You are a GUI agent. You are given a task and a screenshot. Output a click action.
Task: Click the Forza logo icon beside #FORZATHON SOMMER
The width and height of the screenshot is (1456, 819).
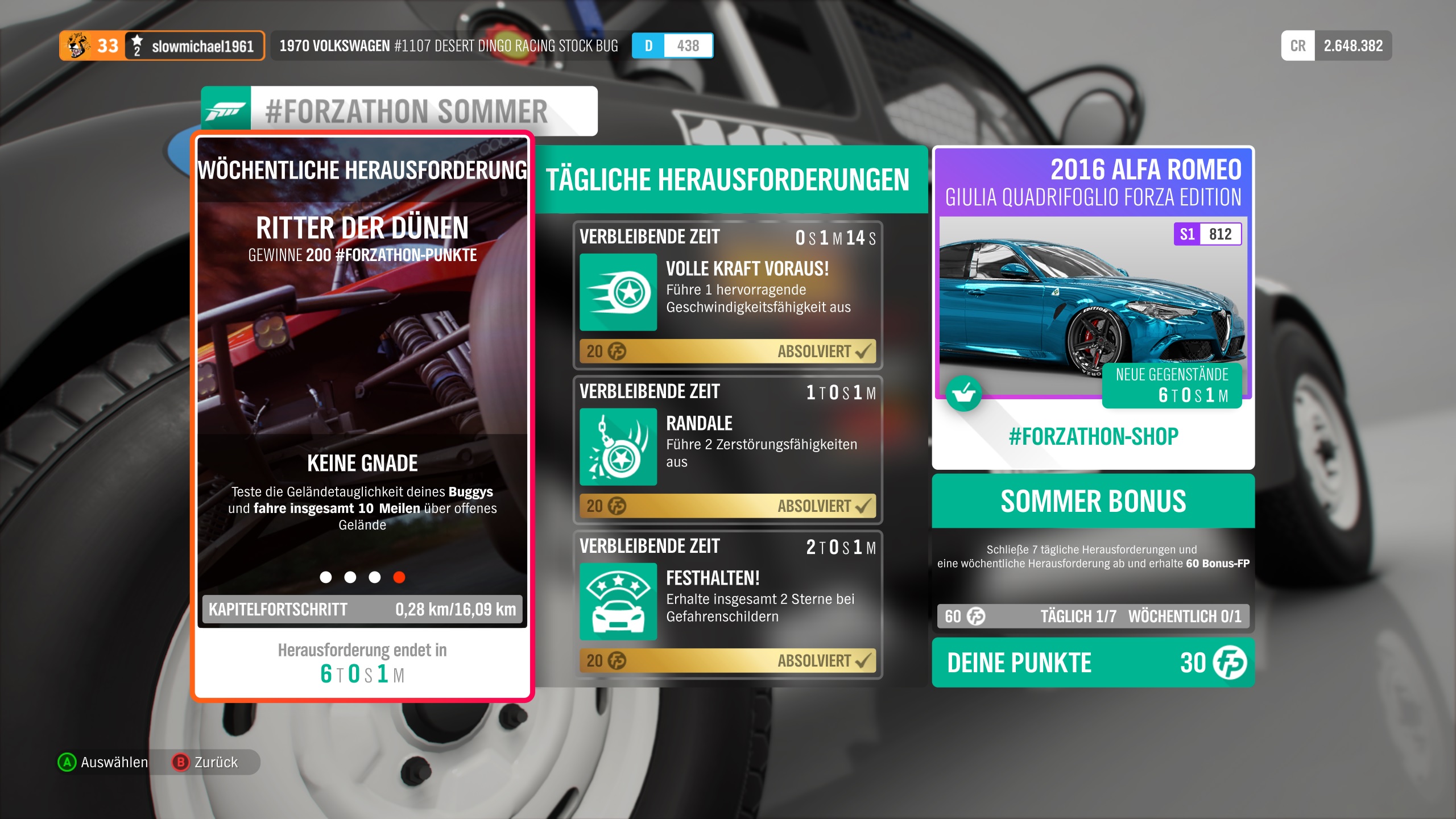click(x=226, y=110)
